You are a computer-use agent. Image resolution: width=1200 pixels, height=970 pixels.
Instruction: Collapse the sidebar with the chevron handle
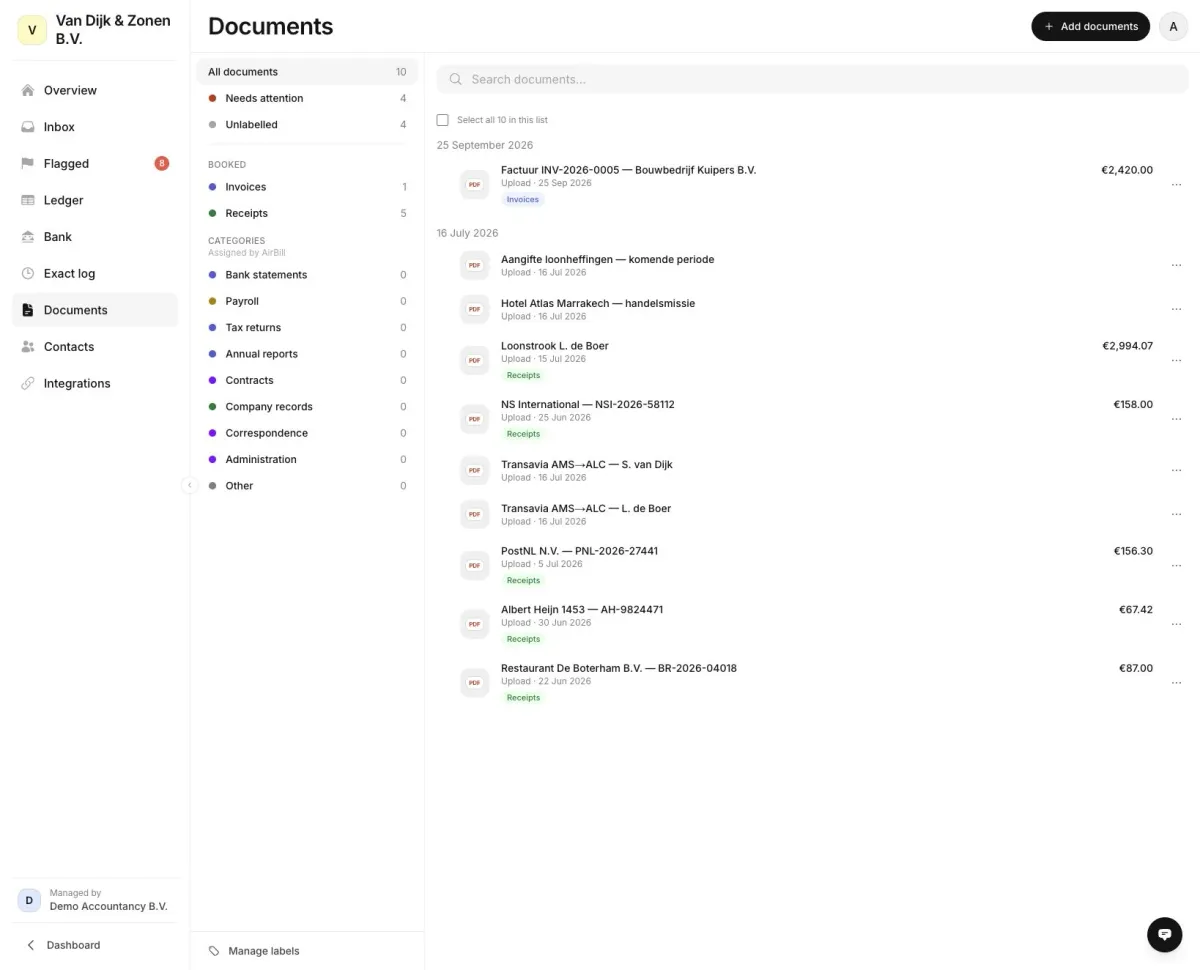[x=190, y=485]
